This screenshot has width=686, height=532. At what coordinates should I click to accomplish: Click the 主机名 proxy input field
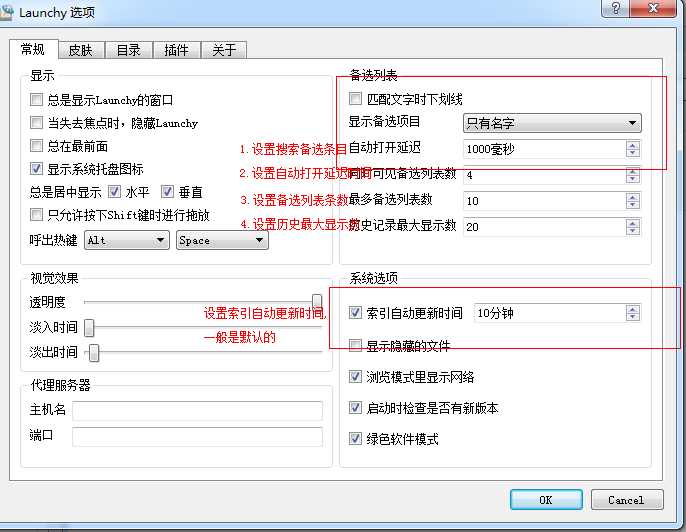tap(197, 410)
